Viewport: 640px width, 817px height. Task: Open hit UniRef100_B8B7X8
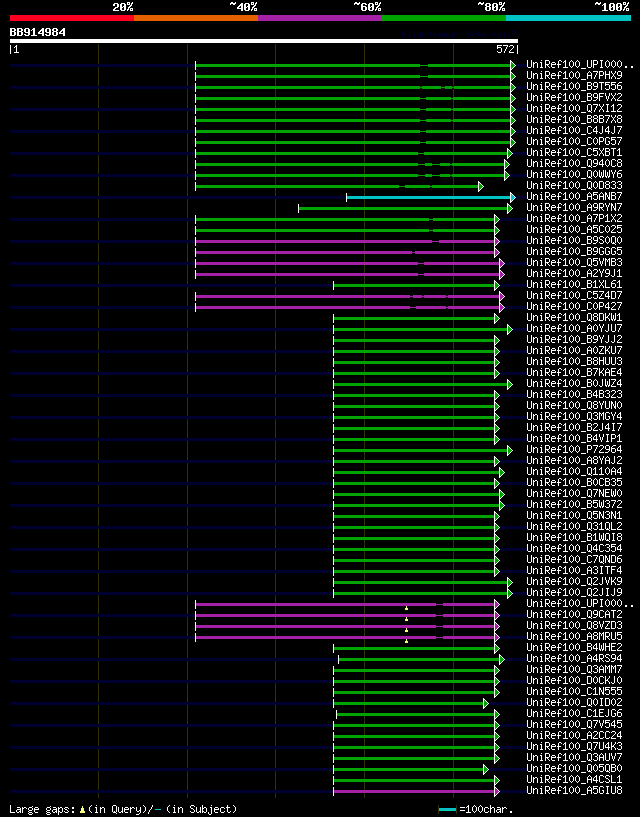tap(574, 119)
